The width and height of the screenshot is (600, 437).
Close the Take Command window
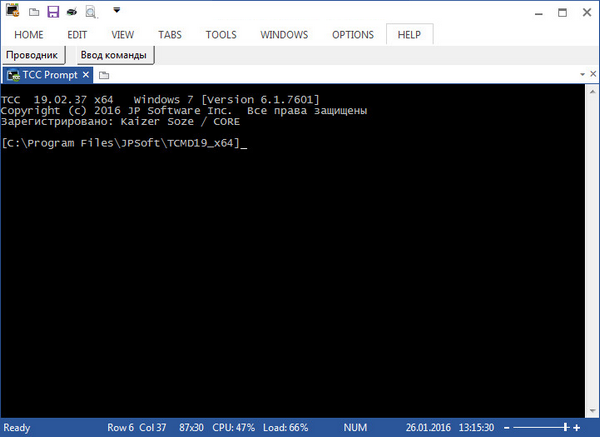click(587, 12)
